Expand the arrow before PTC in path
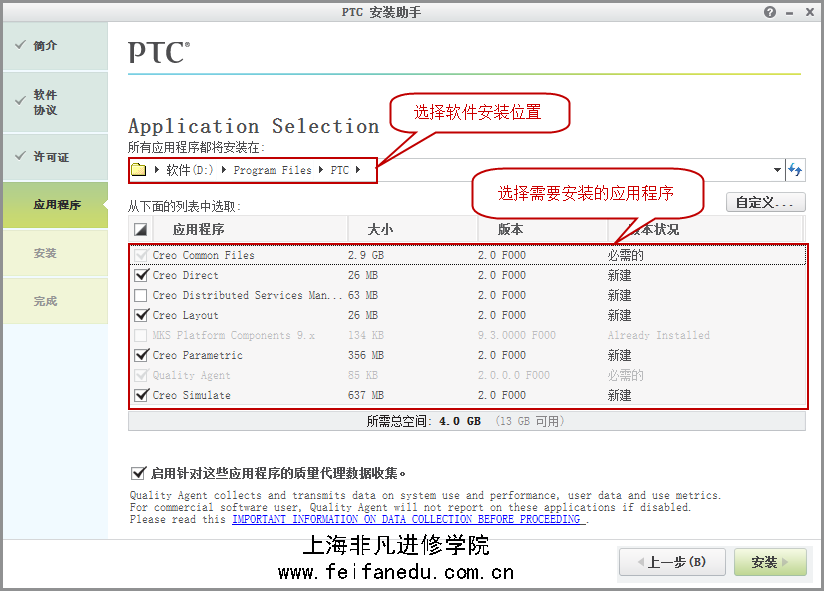The height and width of the screenshot is (591, 824). pyautogui.click(x=321, y=170)
